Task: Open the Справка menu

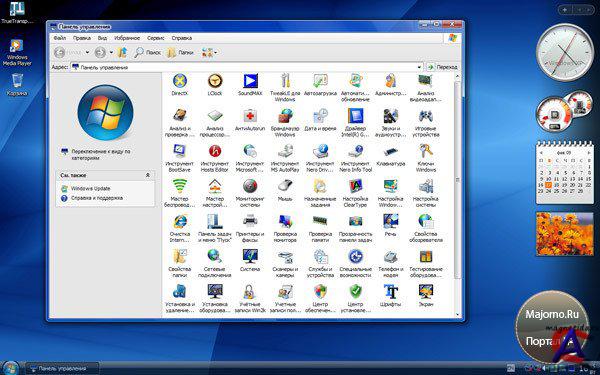Action: pyautogui.click(x=181, y=38)
